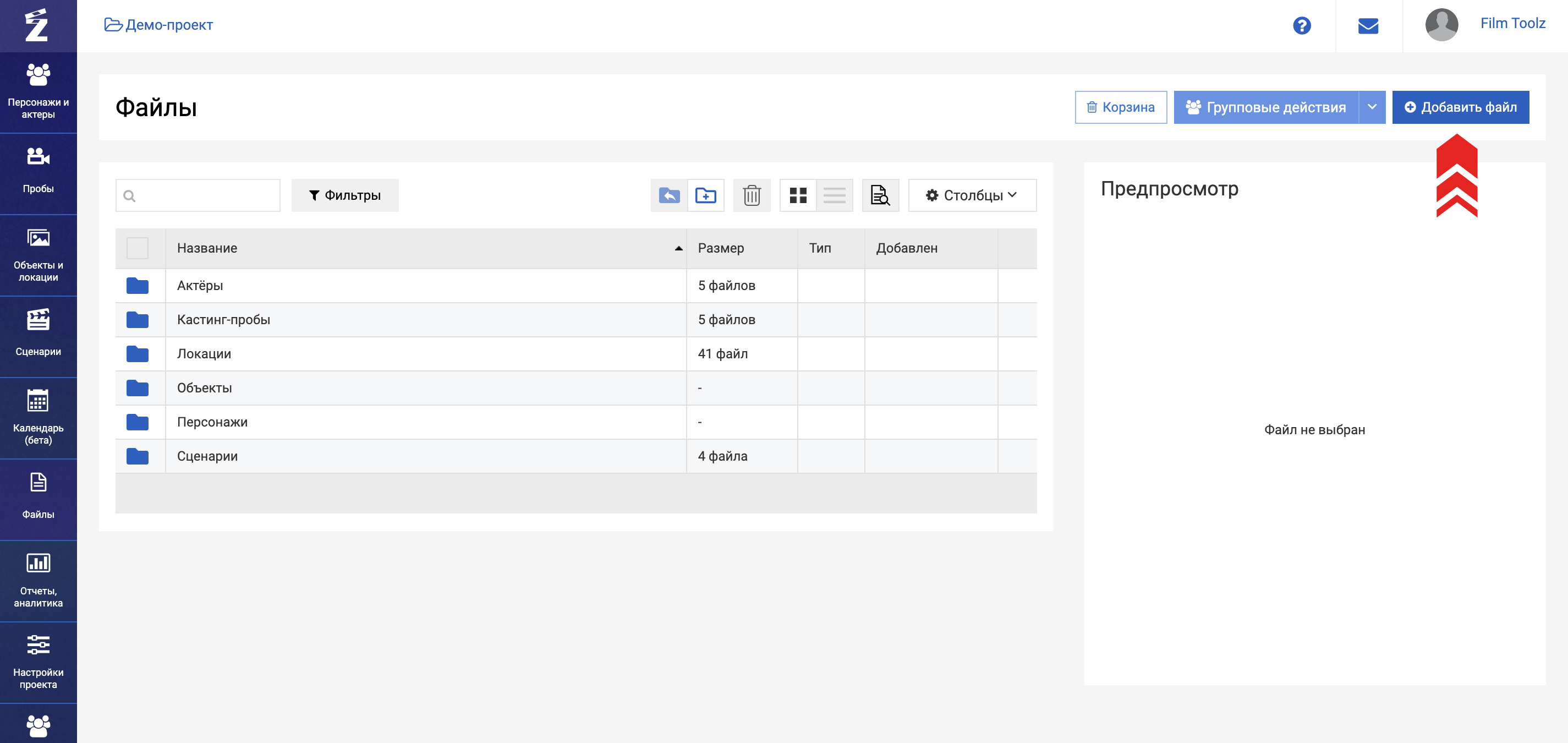Open Настройки проекта in the sidebar
This screenshot has height=743, width=1568.
point(39,663)
